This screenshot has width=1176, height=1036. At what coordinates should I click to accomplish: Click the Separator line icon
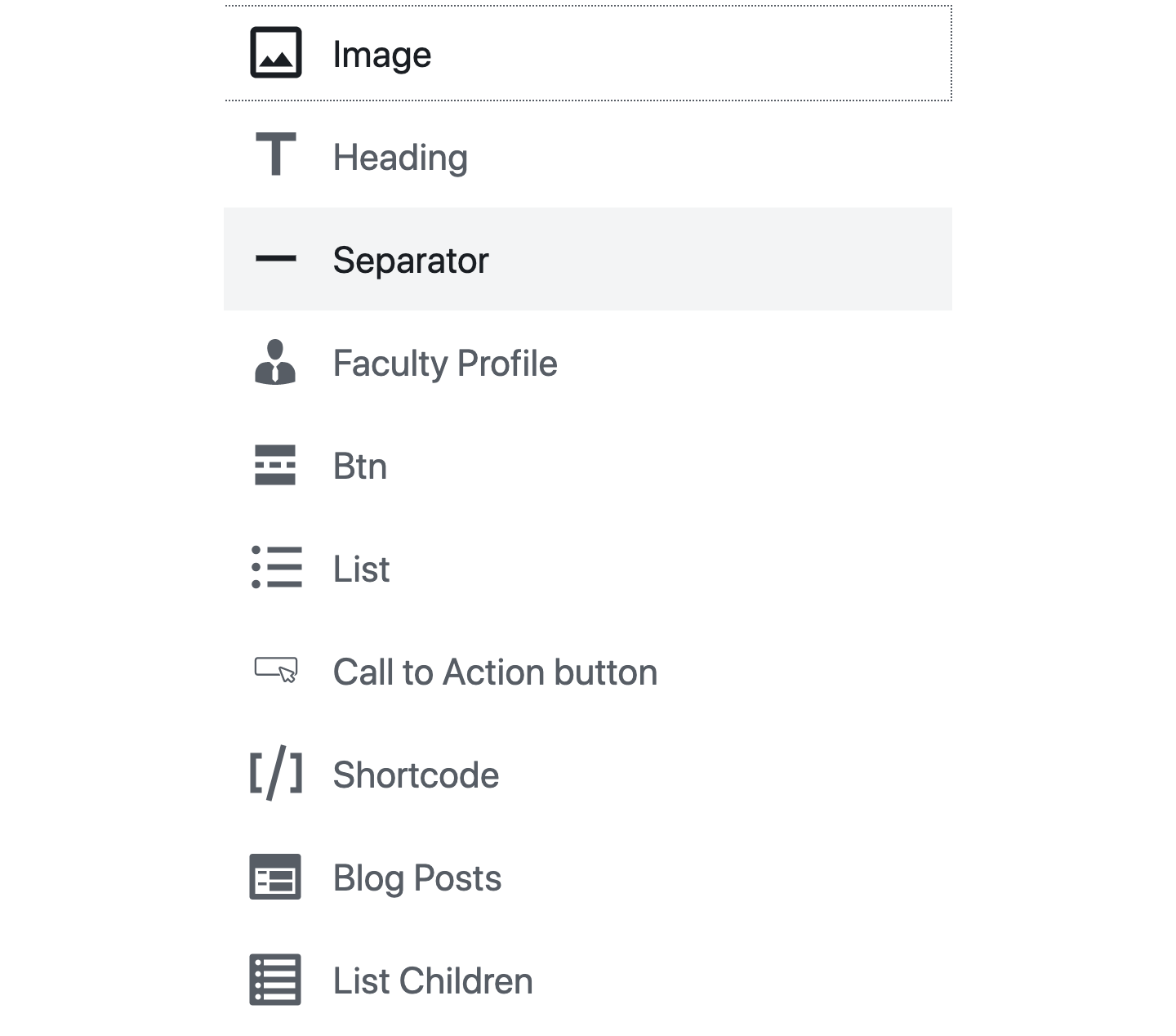276,259
